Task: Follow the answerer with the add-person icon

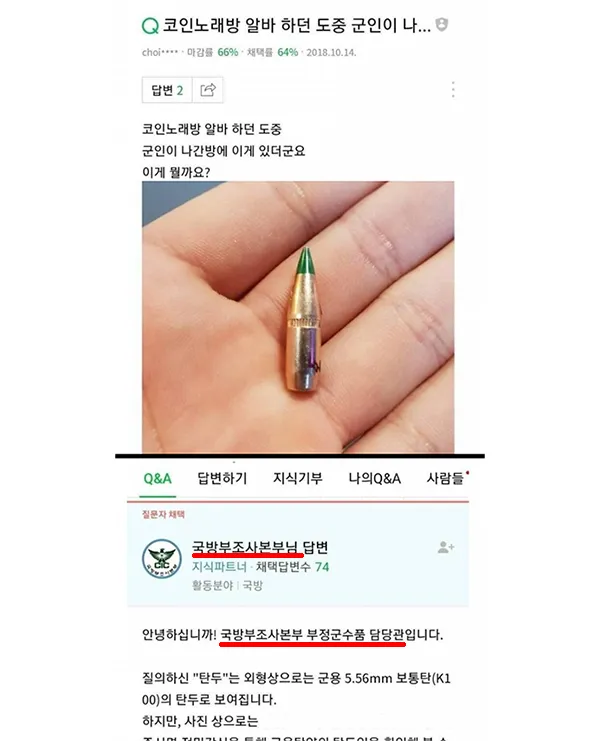Action: [446, 548]
